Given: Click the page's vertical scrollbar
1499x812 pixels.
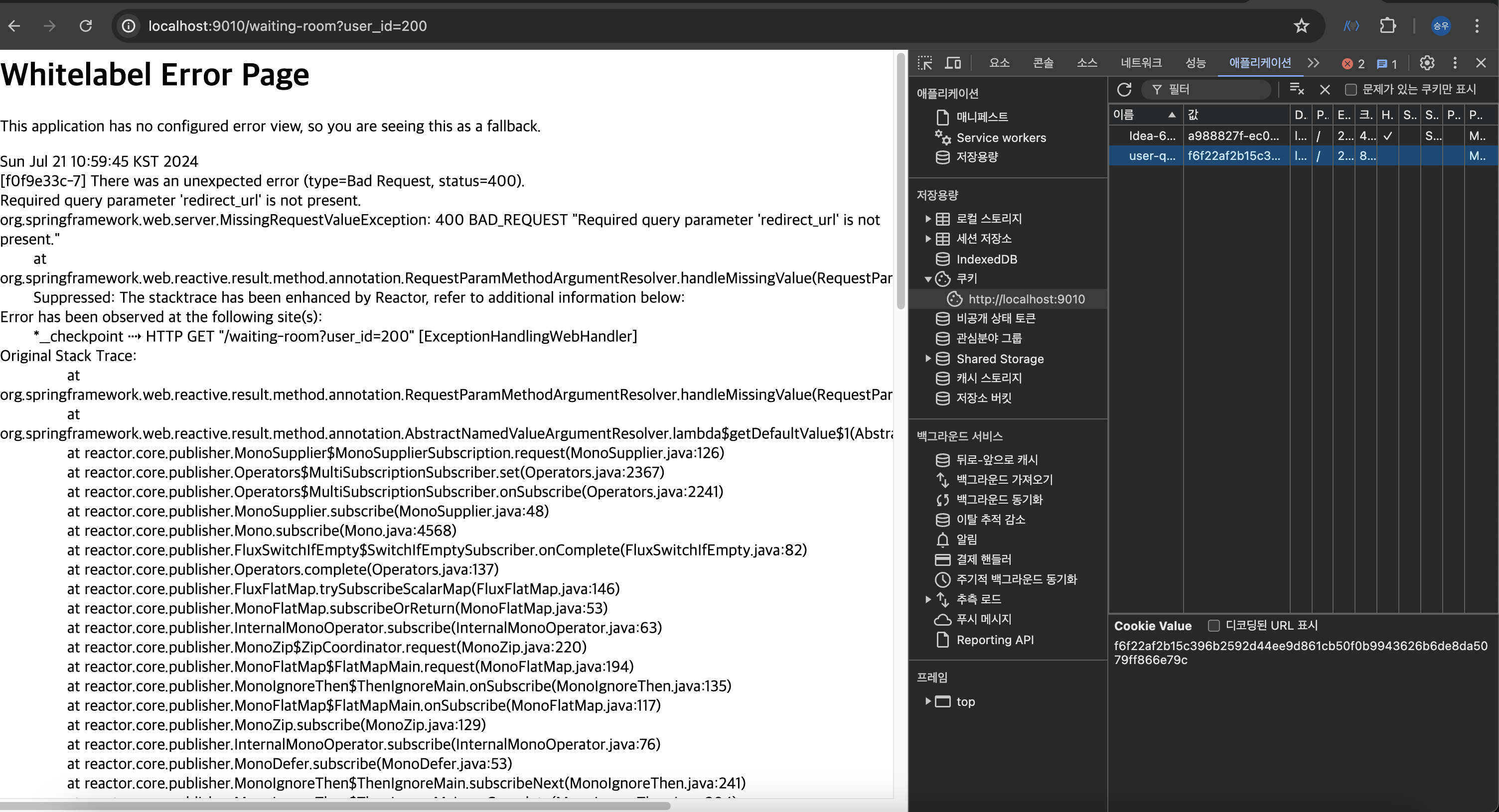Looking at the screenshot, I should 901,181.
